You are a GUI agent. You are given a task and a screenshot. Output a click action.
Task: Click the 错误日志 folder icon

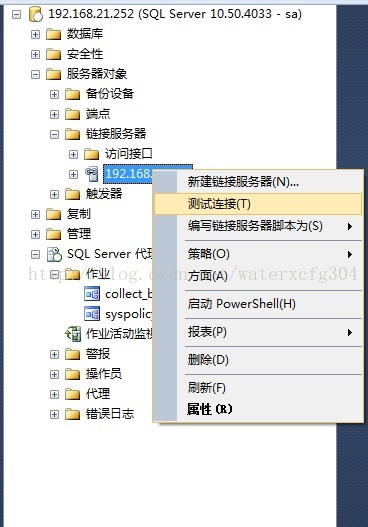click(x=72, y=414)
